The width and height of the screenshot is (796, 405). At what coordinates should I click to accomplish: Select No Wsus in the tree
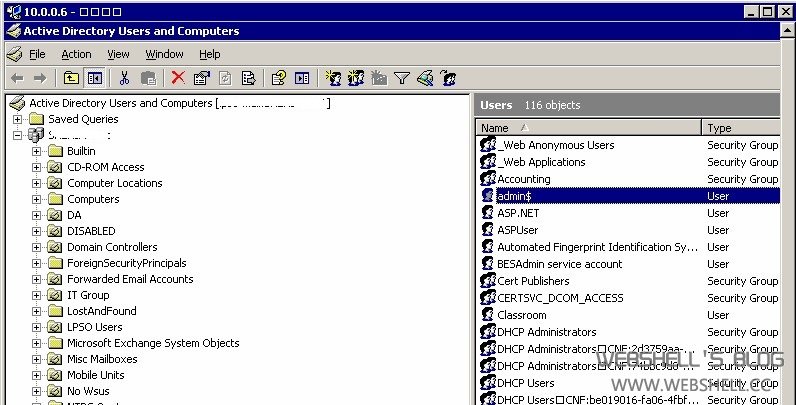pos(88,391)
